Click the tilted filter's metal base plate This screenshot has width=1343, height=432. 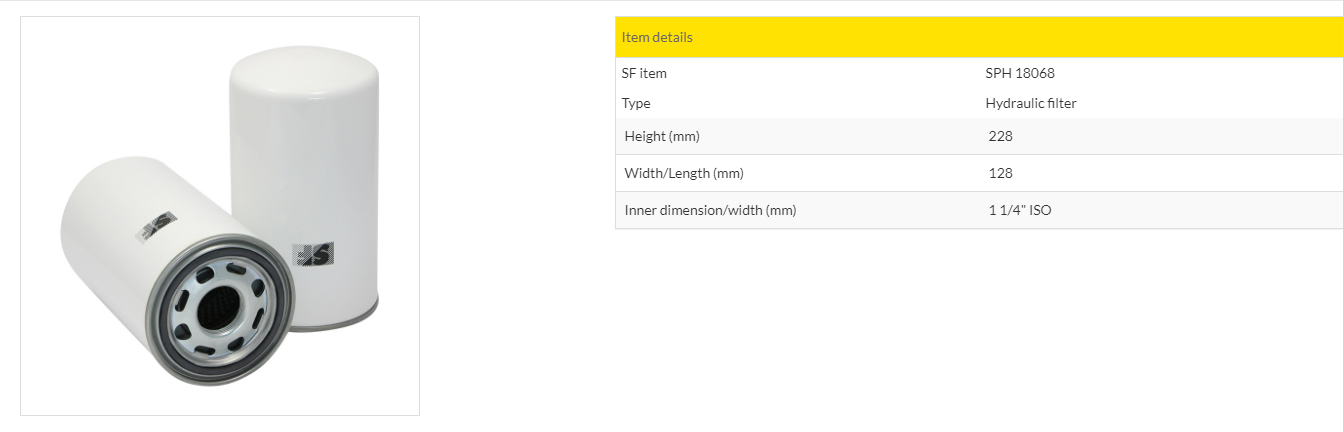pos(219,310)
